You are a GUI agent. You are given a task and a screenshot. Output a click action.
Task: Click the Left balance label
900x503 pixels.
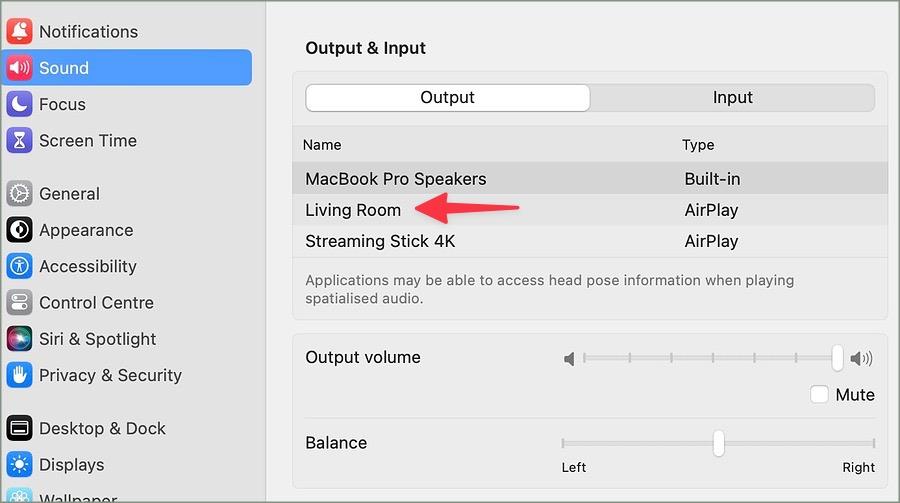click(574, 467)
